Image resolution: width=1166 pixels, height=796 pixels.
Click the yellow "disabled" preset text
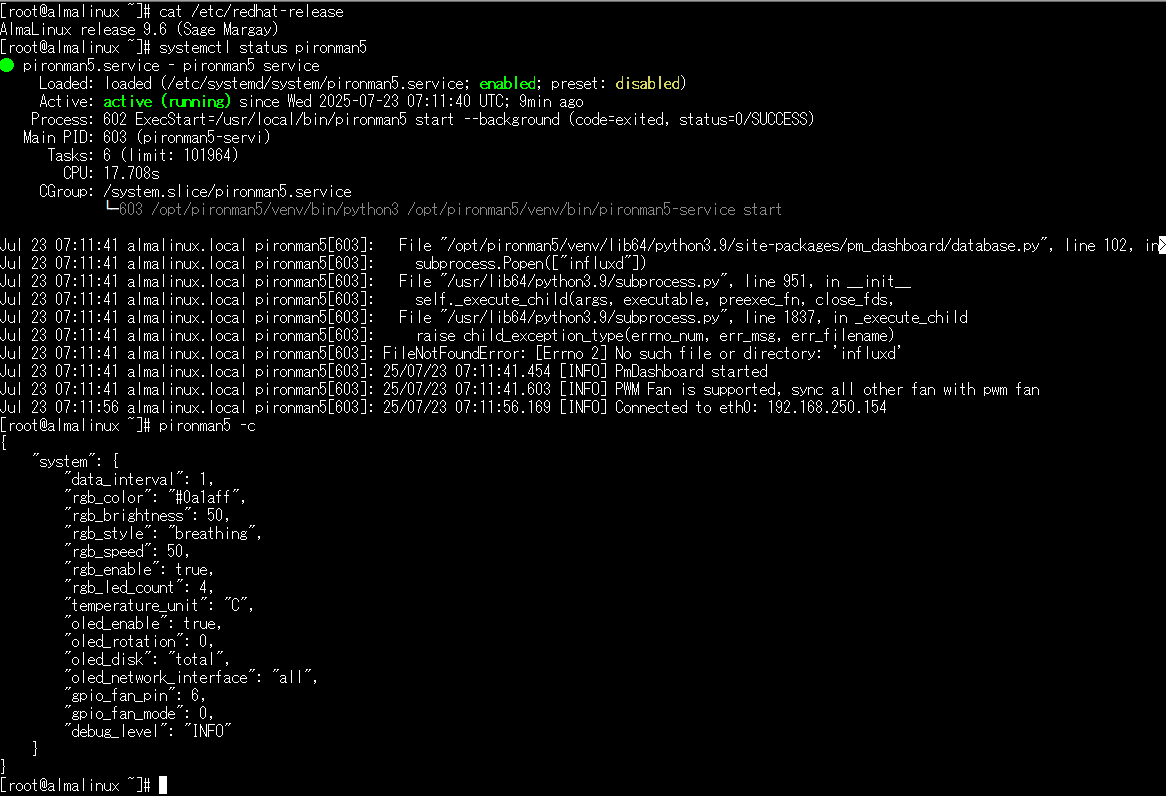click(x=648, y=83)
